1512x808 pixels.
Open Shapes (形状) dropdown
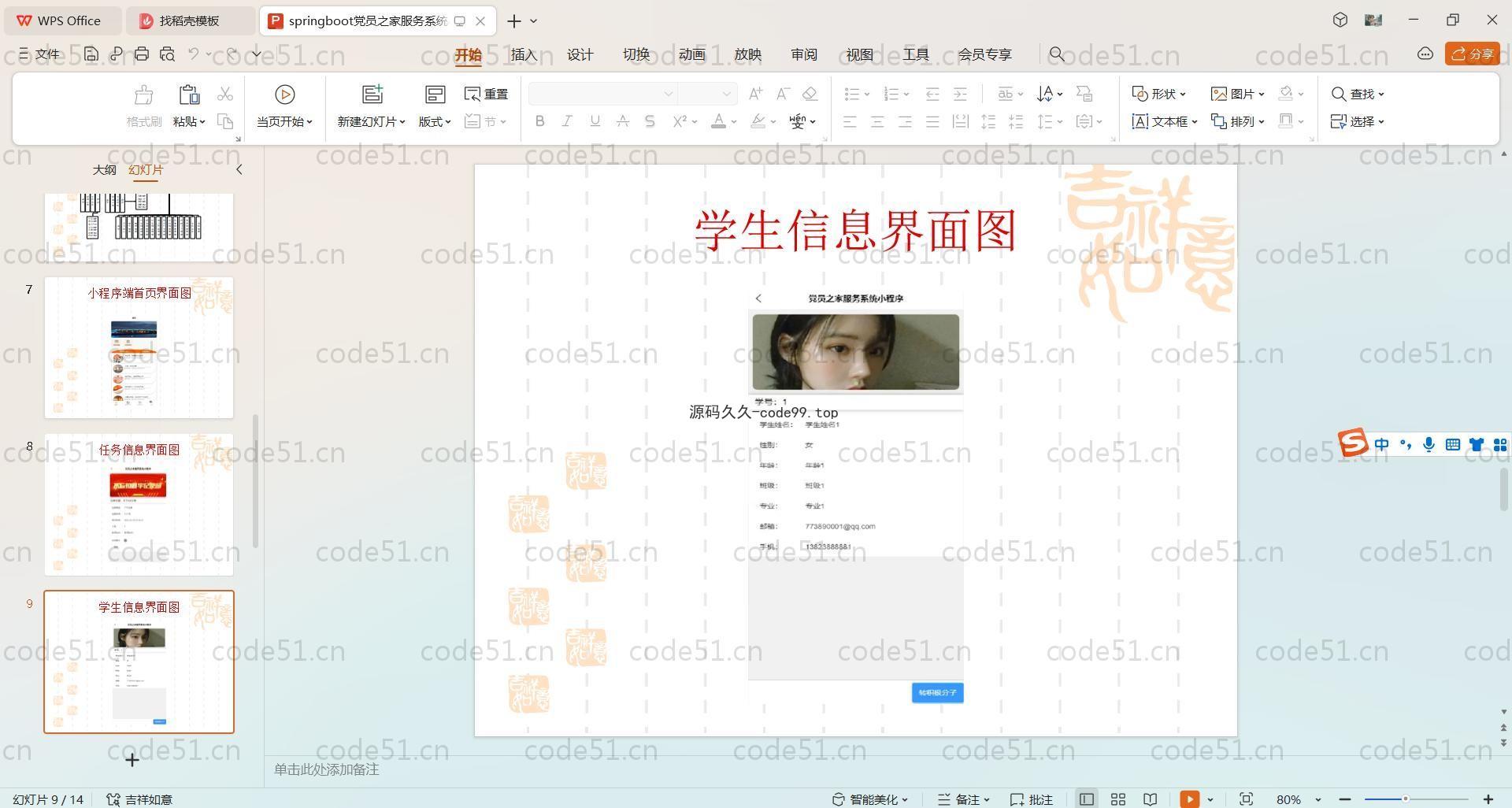click(x=1158, y=94)
